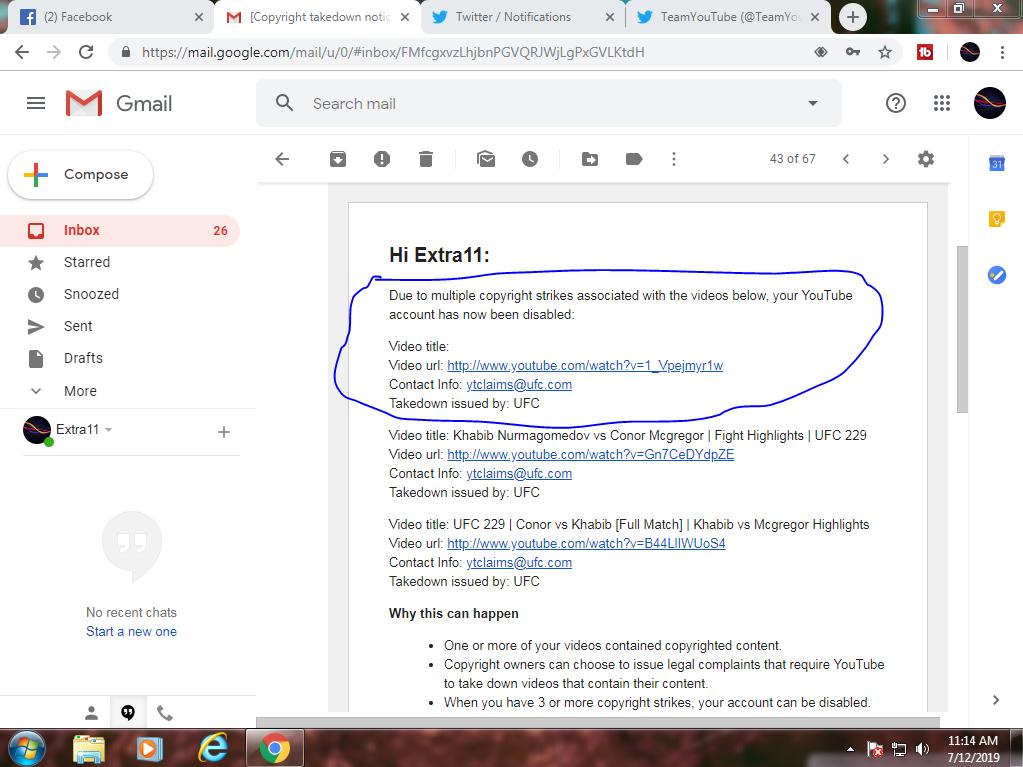Open video link 1_Vpejmyr1w

(x=585, y=366)
